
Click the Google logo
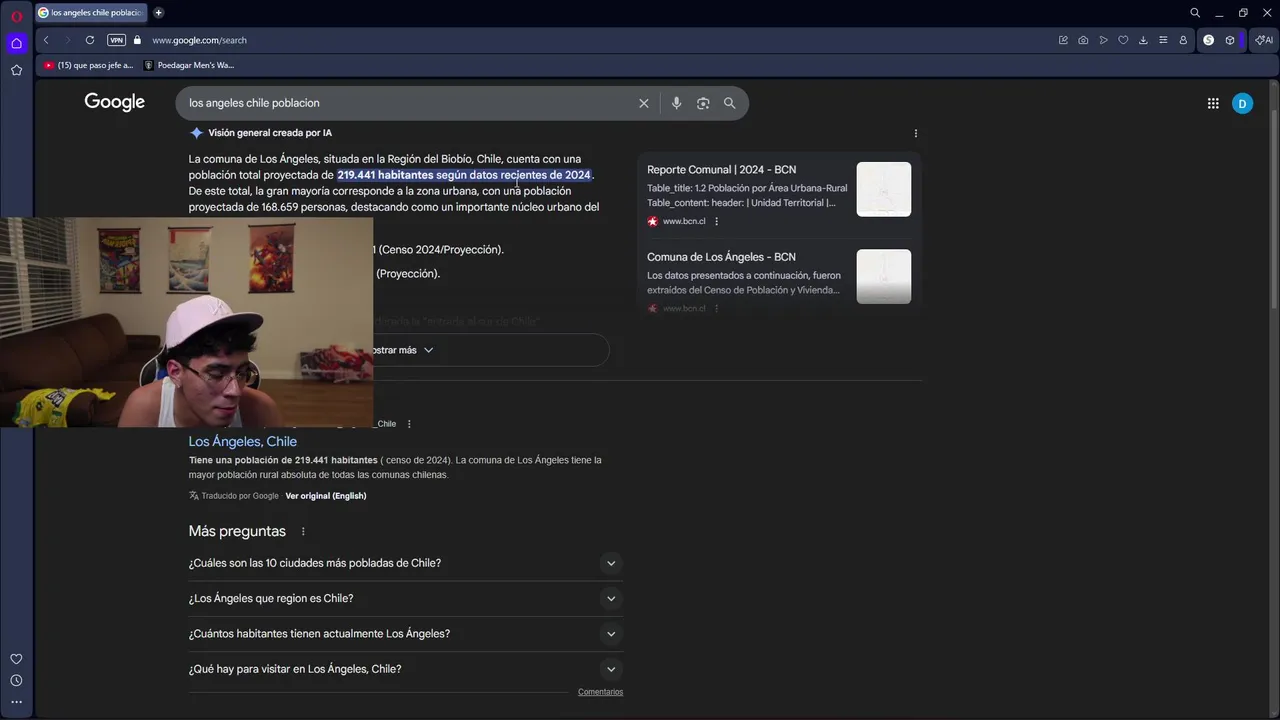tap(114, 102)
